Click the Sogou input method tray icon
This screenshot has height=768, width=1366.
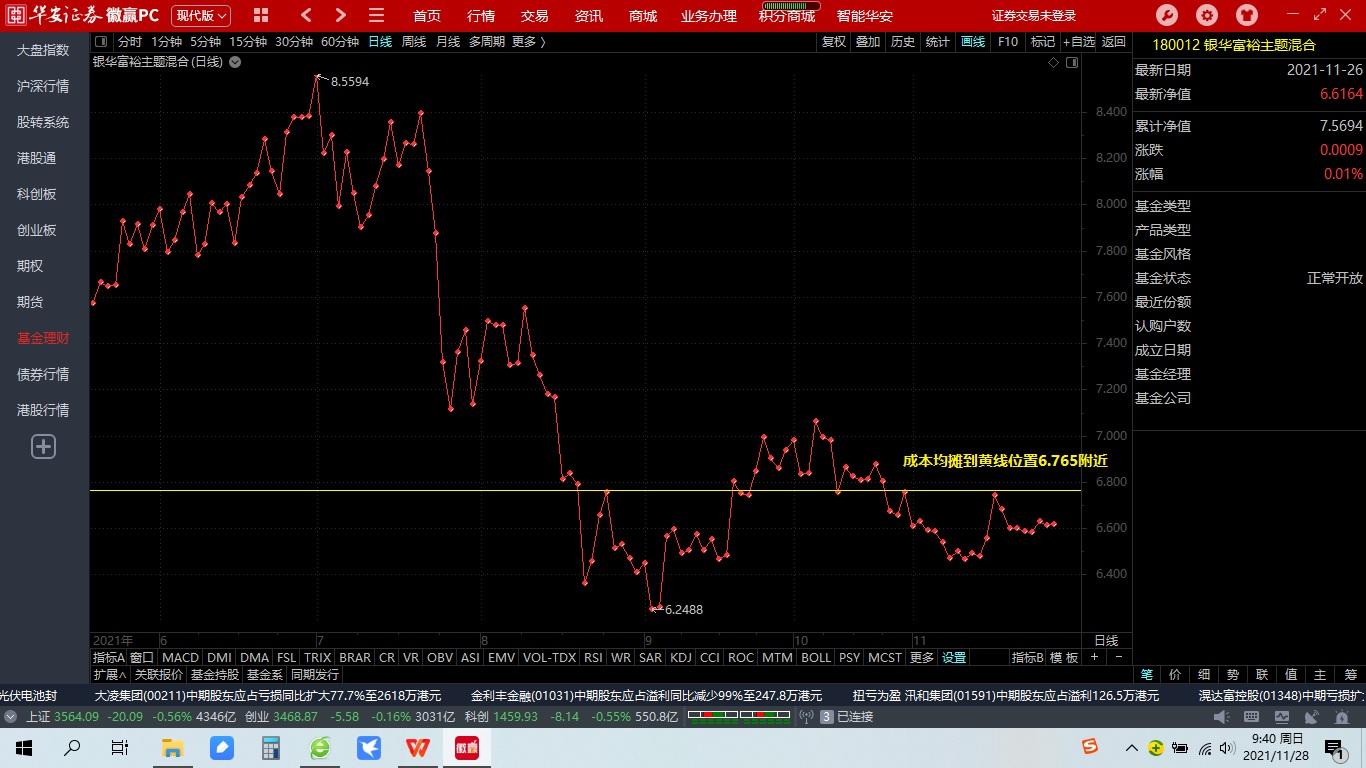(x=1089, y=747)
